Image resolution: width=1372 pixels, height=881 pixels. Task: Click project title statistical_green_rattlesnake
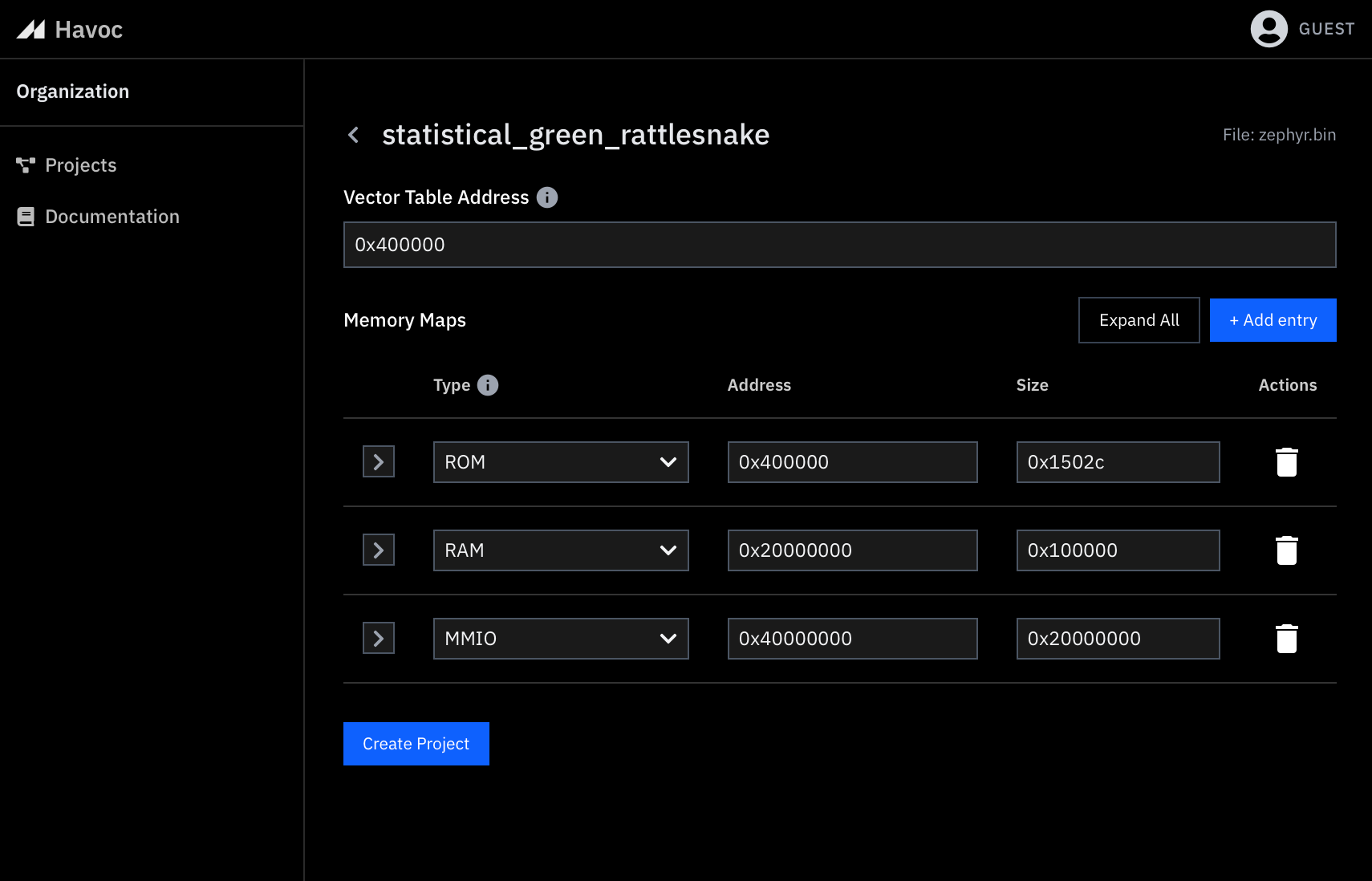[575, 135]
